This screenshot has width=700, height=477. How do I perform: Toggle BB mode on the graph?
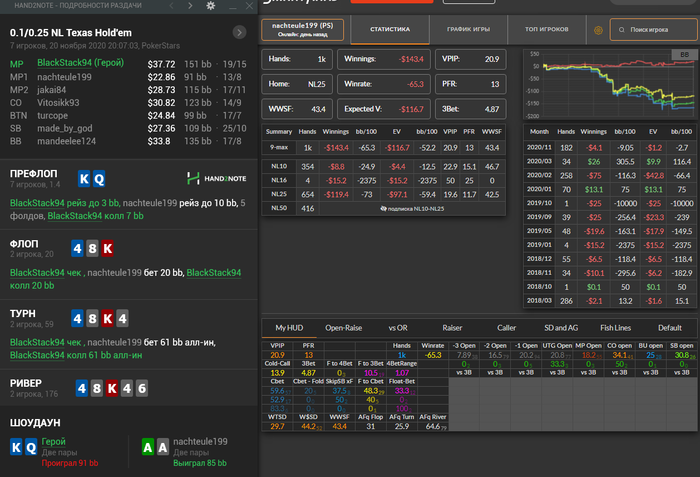[x=684, y=54]
